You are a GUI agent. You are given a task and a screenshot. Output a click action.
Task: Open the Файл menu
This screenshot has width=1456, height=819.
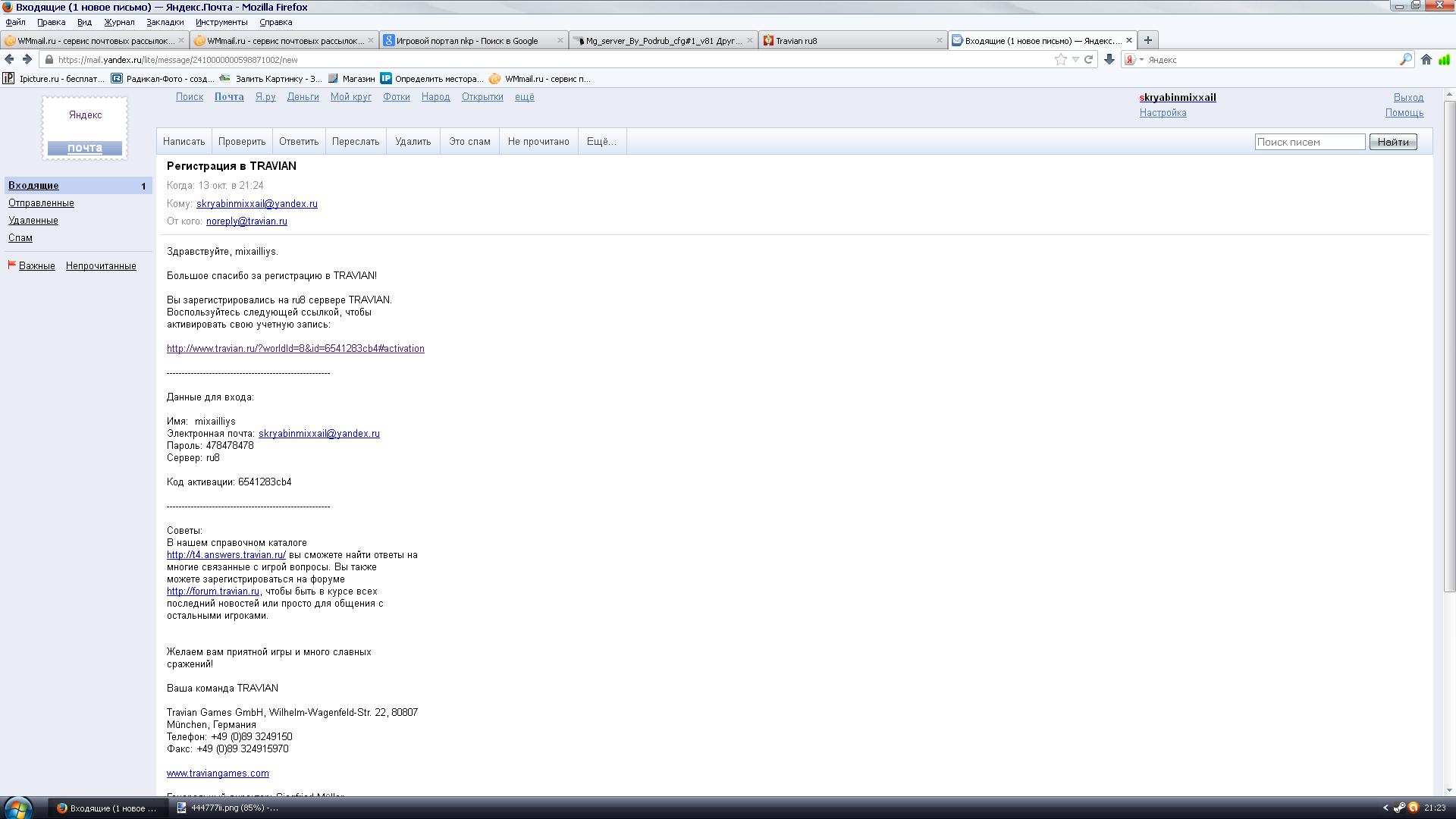click(x=16, y=22)
